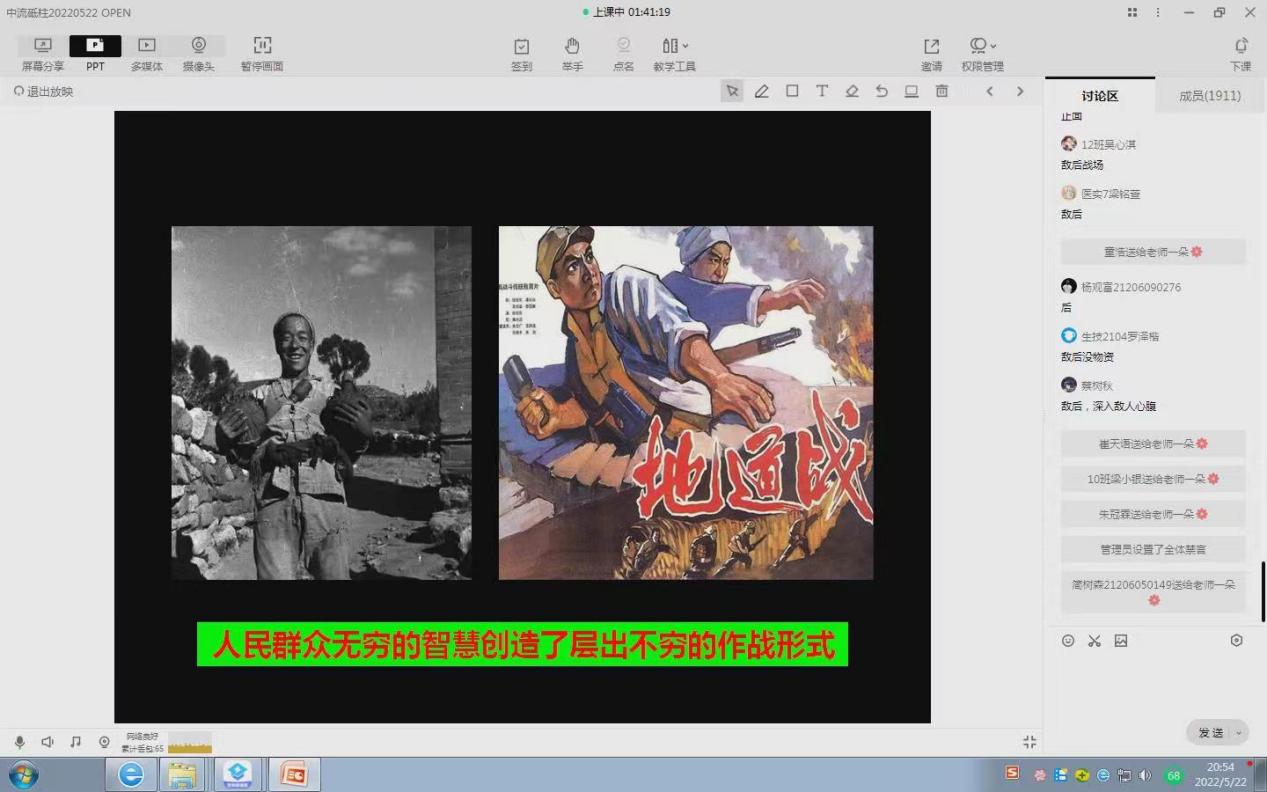
Task: Click the 上课中 01:41:19 class timer
Action: click(x=627, y=12)
